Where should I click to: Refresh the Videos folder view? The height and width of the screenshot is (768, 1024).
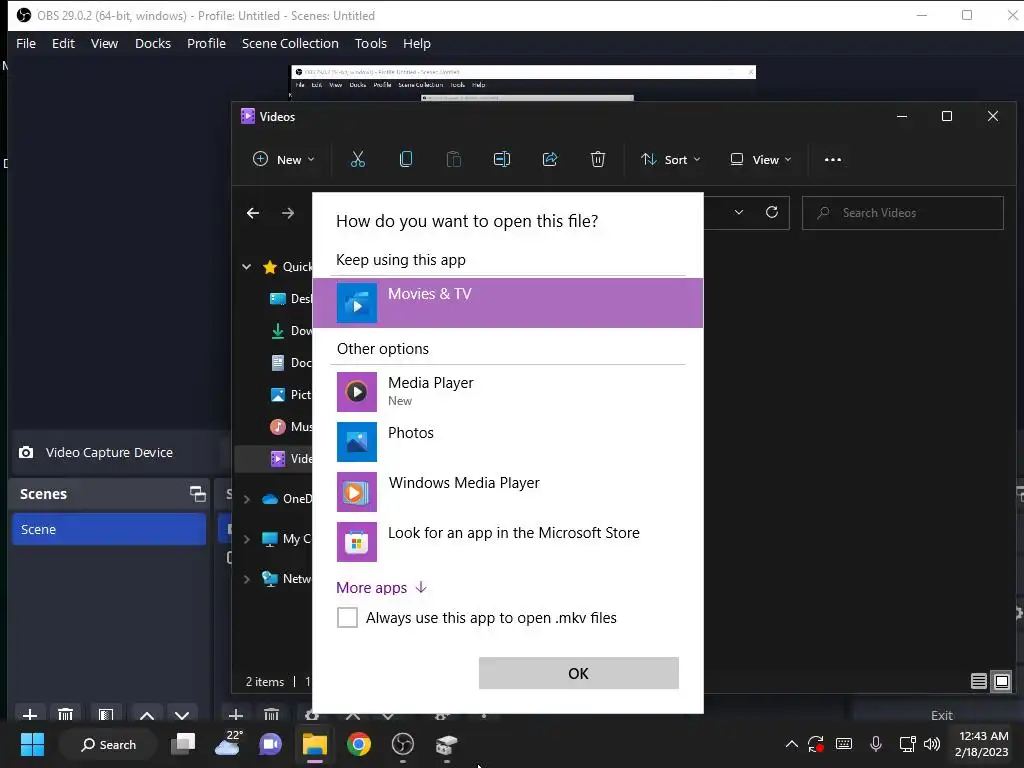tap(772, 212)
